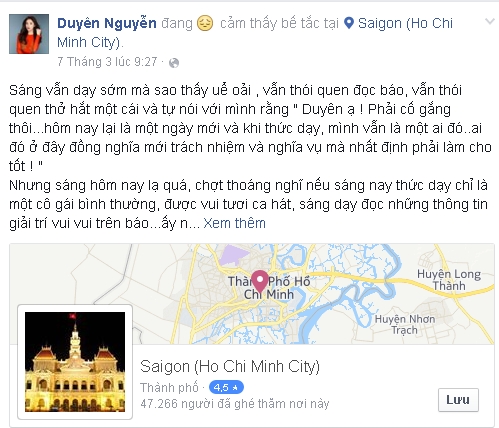Open the post timestamp 7 Tháng 3 lúc 9:27
Screen dimensions: 499x428
[x=107, y=62]
